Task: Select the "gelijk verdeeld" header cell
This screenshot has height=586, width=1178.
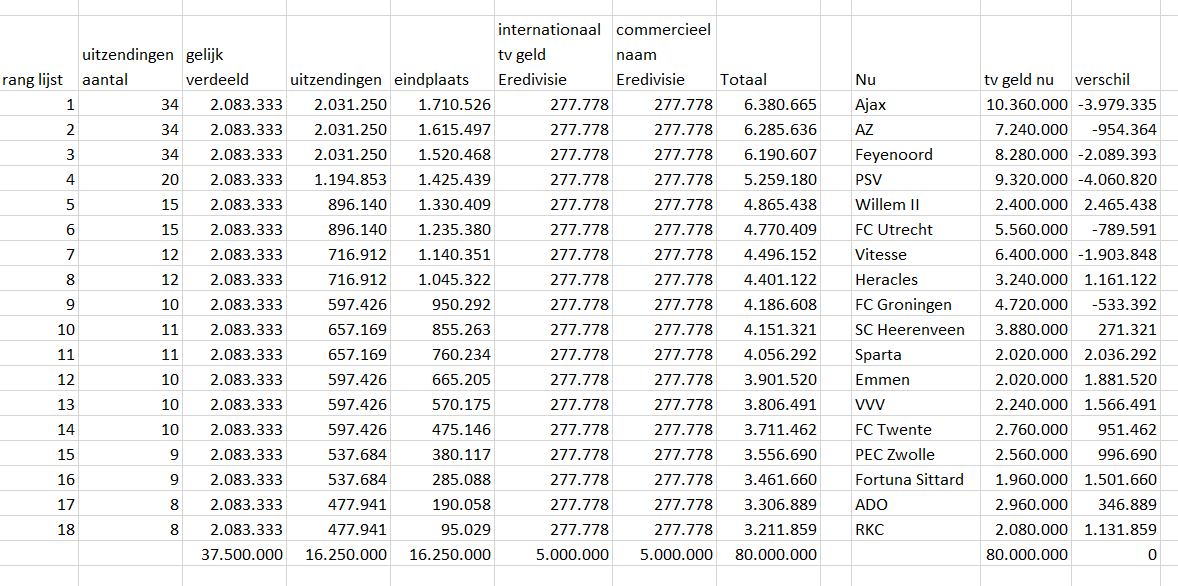Action: (234, 54)
